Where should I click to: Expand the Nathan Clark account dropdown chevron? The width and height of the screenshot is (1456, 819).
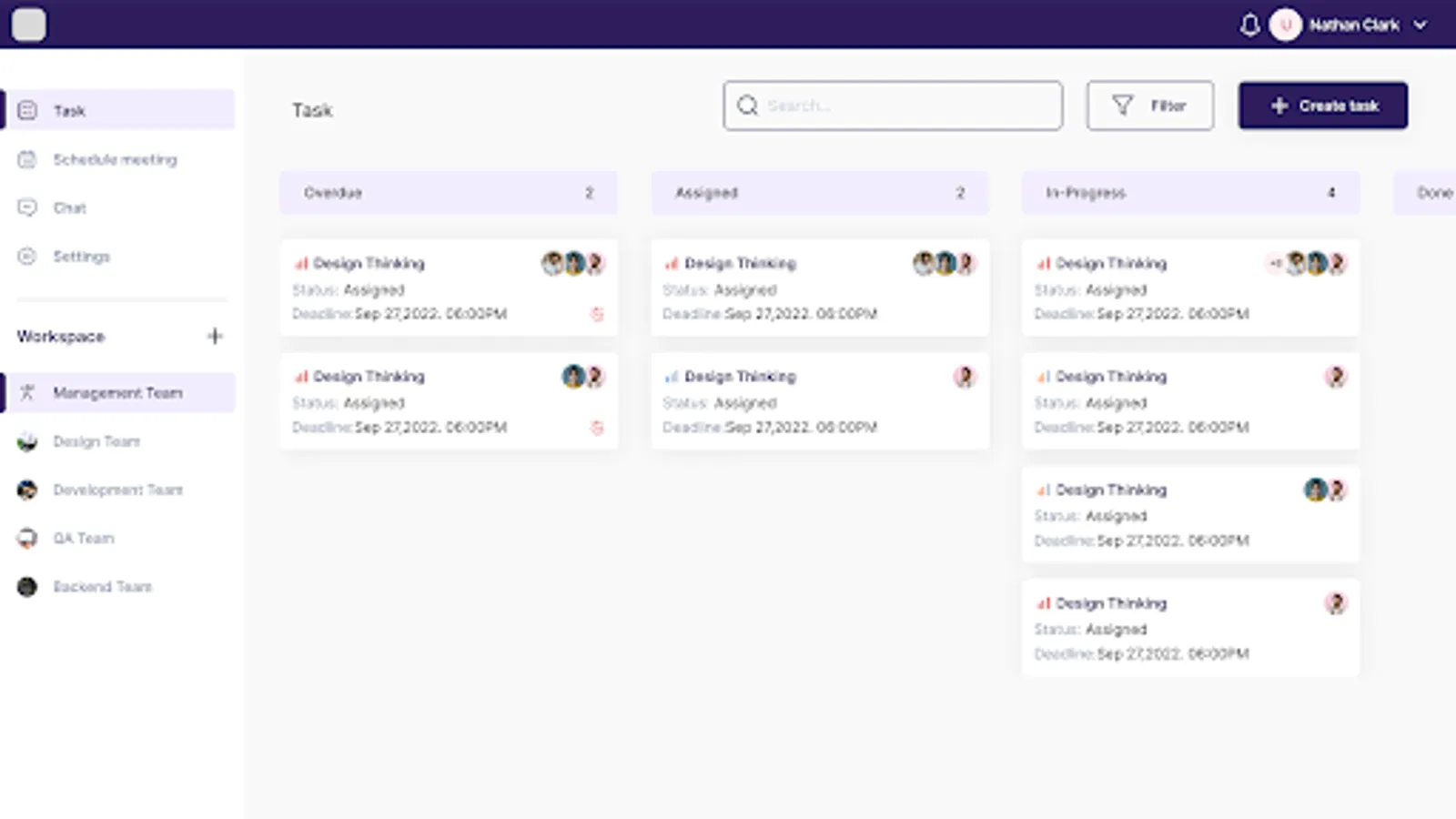1421,25
